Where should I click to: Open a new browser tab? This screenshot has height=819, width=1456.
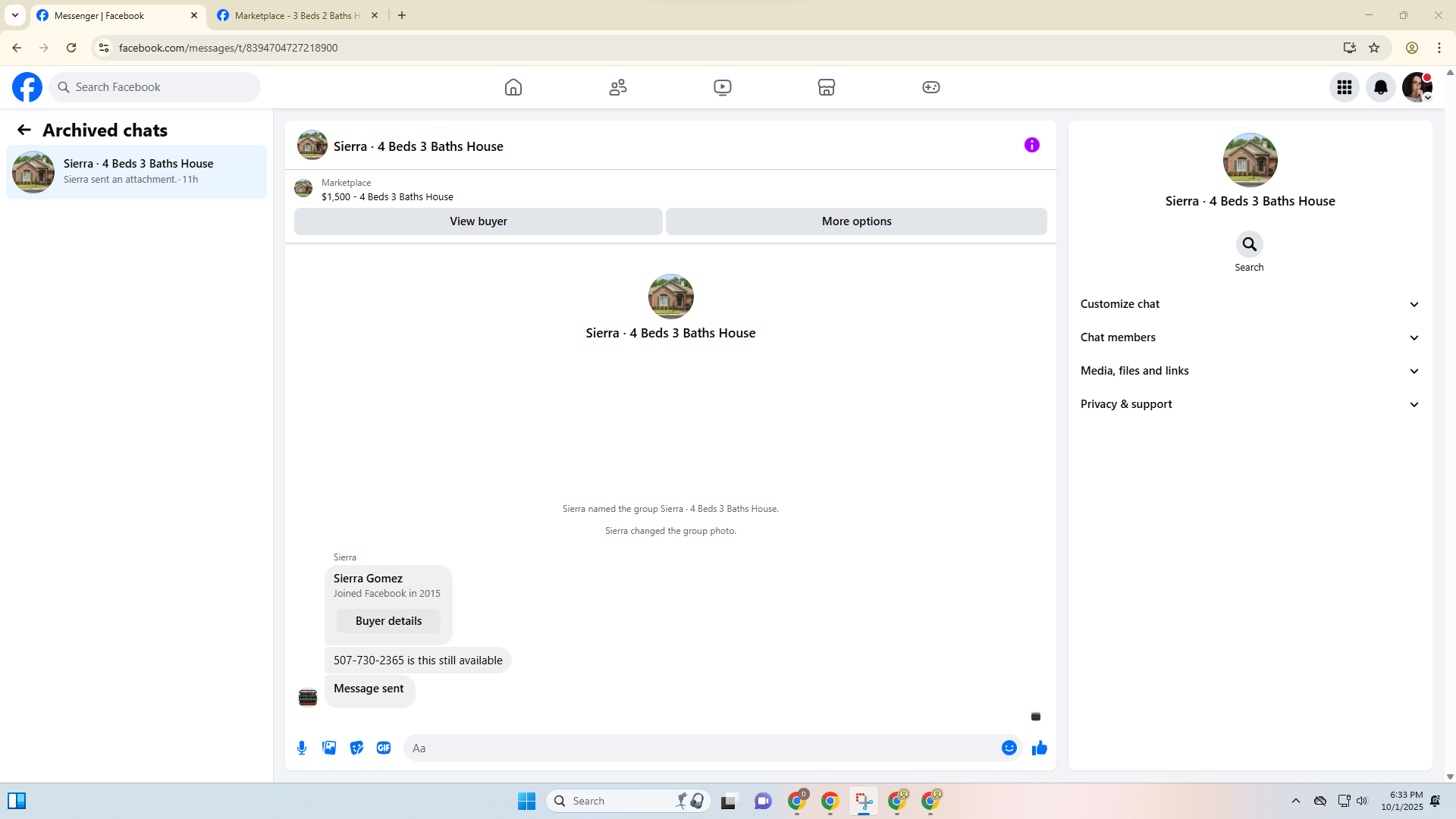[x=402, y=15]
